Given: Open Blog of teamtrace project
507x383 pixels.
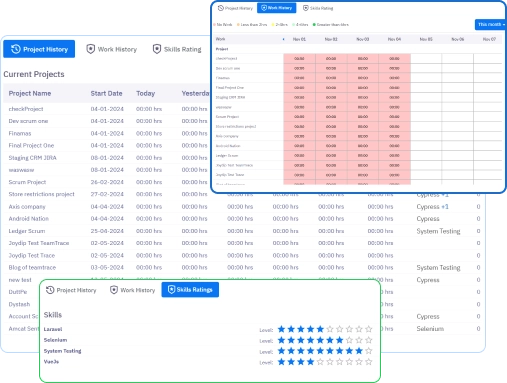Looking at the screenshot, I should 32,267.
